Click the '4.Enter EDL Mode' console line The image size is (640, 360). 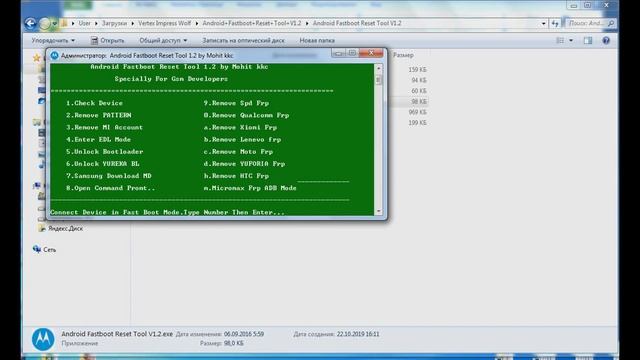98,140
